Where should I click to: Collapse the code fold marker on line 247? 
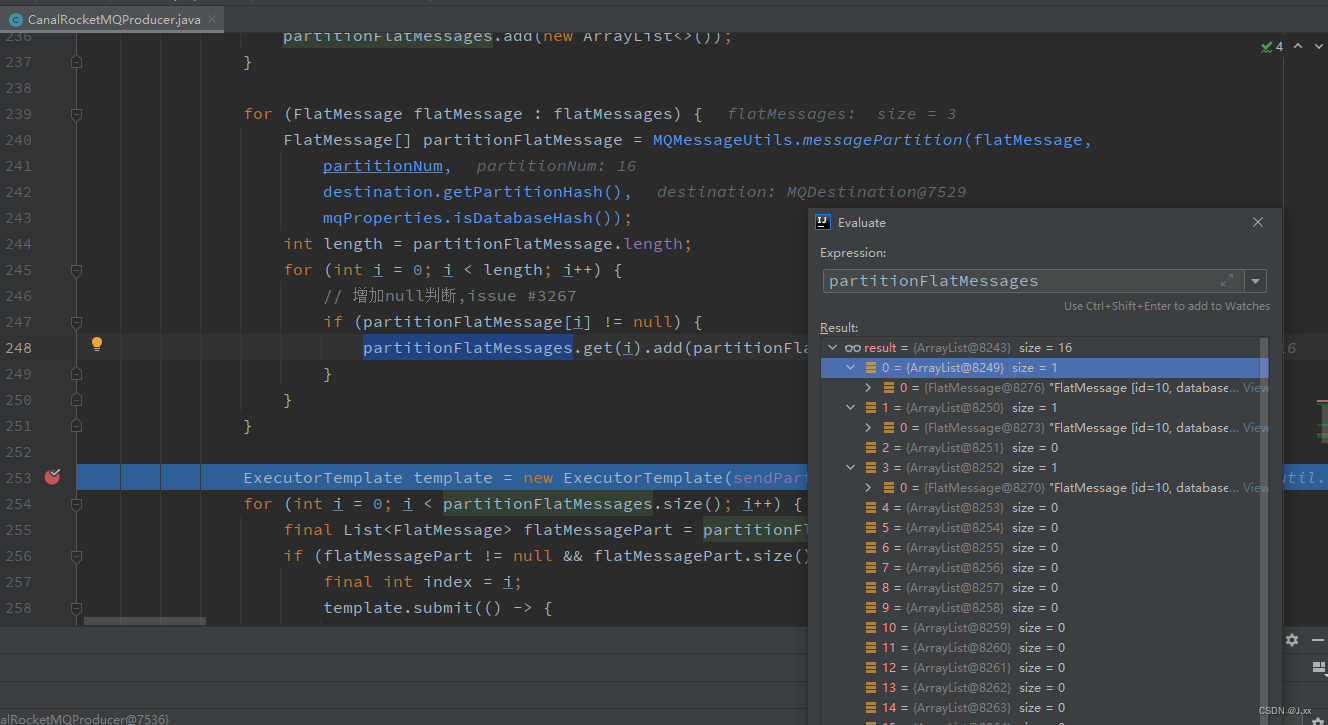76,322
